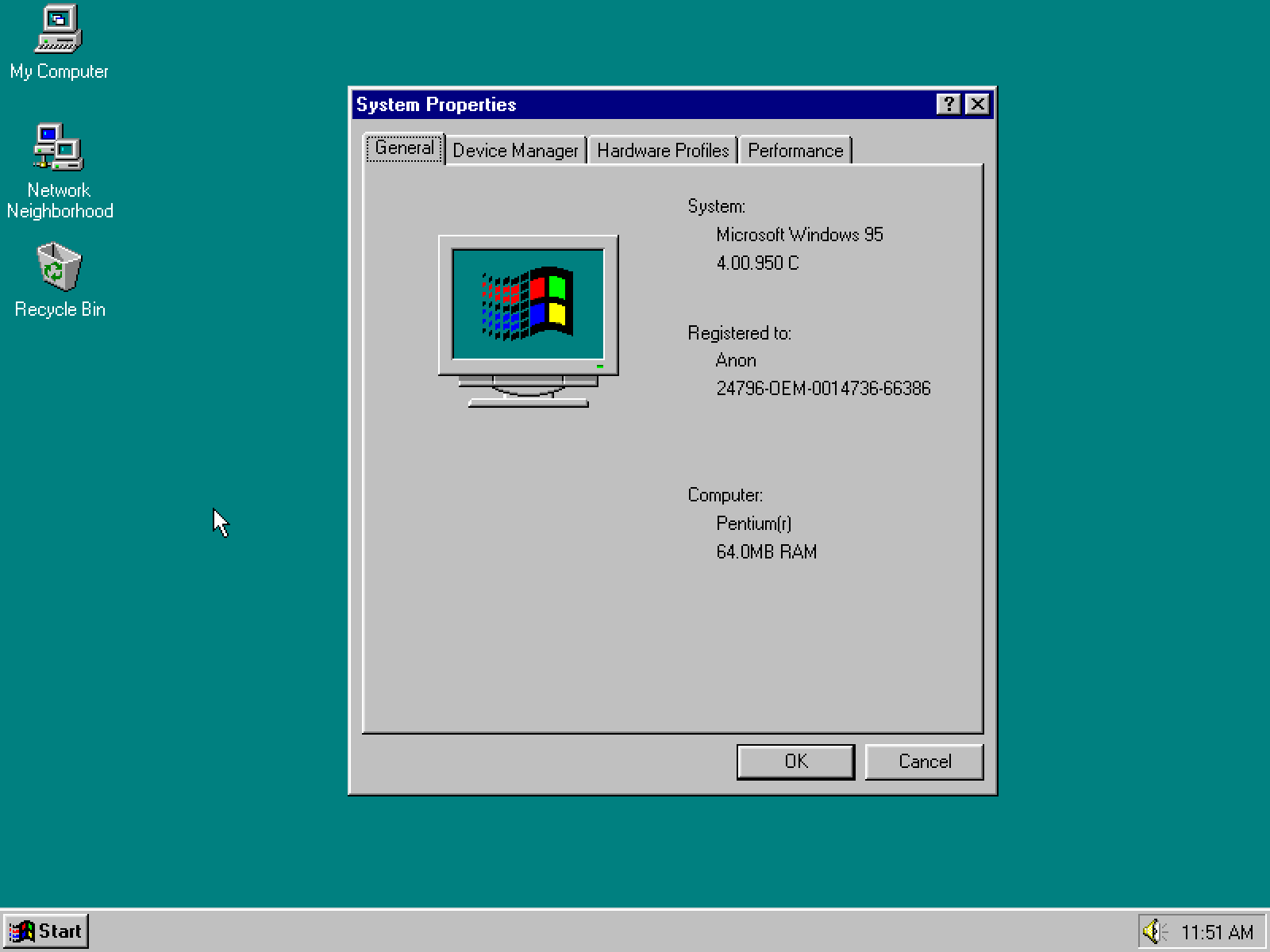Click the 'Registered to:' heading label
1270x952 pixels.
(x=740, y=333)
